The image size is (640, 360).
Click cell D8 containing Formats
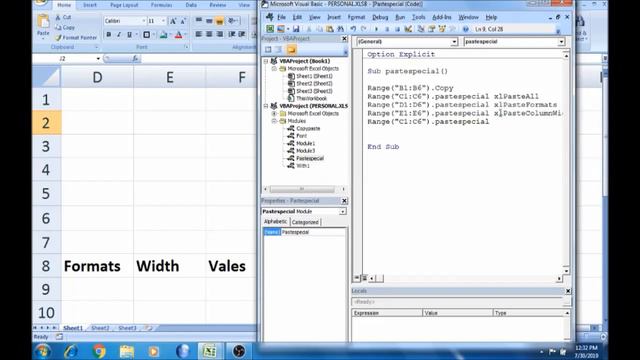pos(97,266)
